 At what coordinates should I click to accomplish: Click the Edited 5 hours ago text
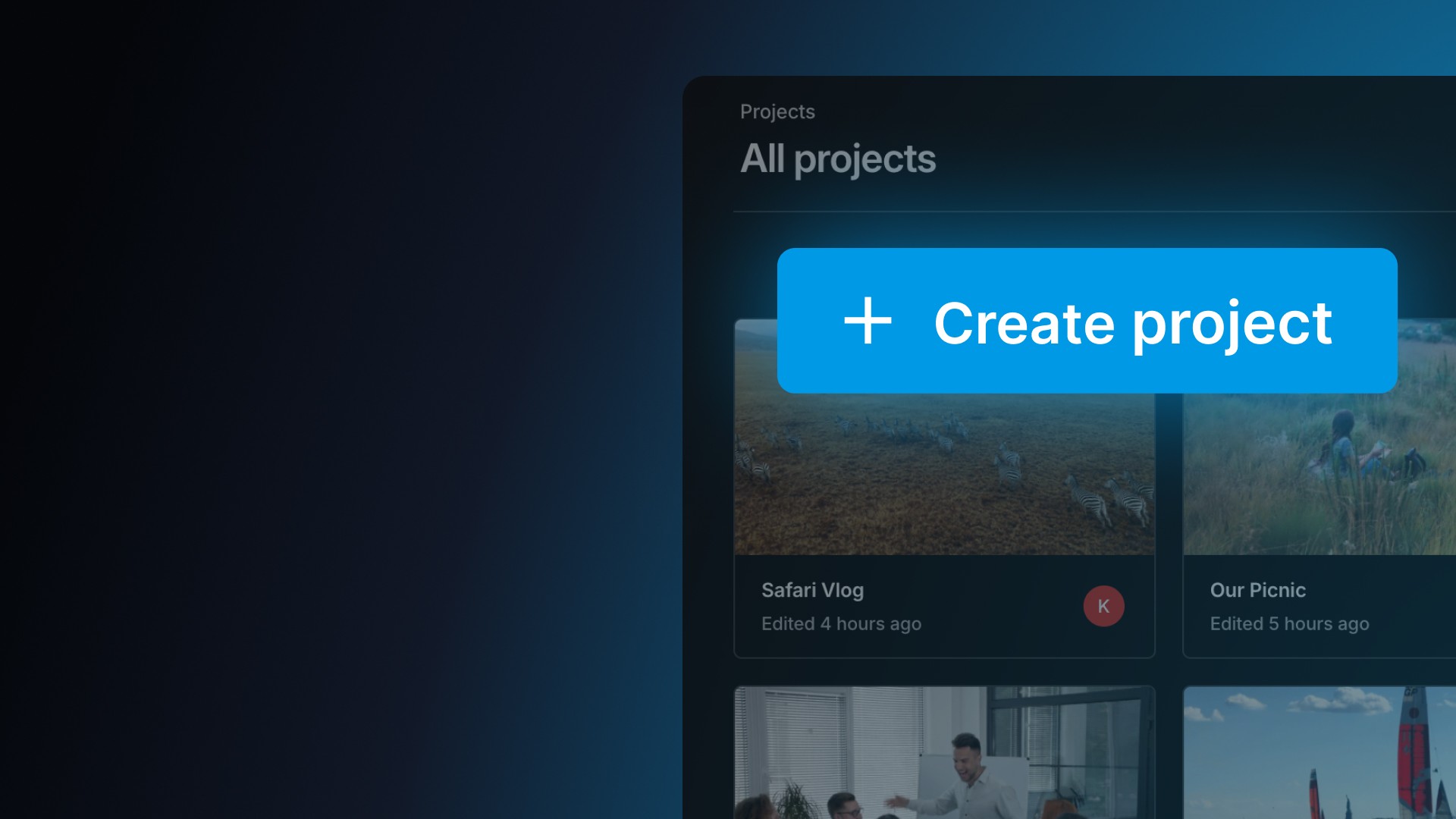click(1289, 623)
